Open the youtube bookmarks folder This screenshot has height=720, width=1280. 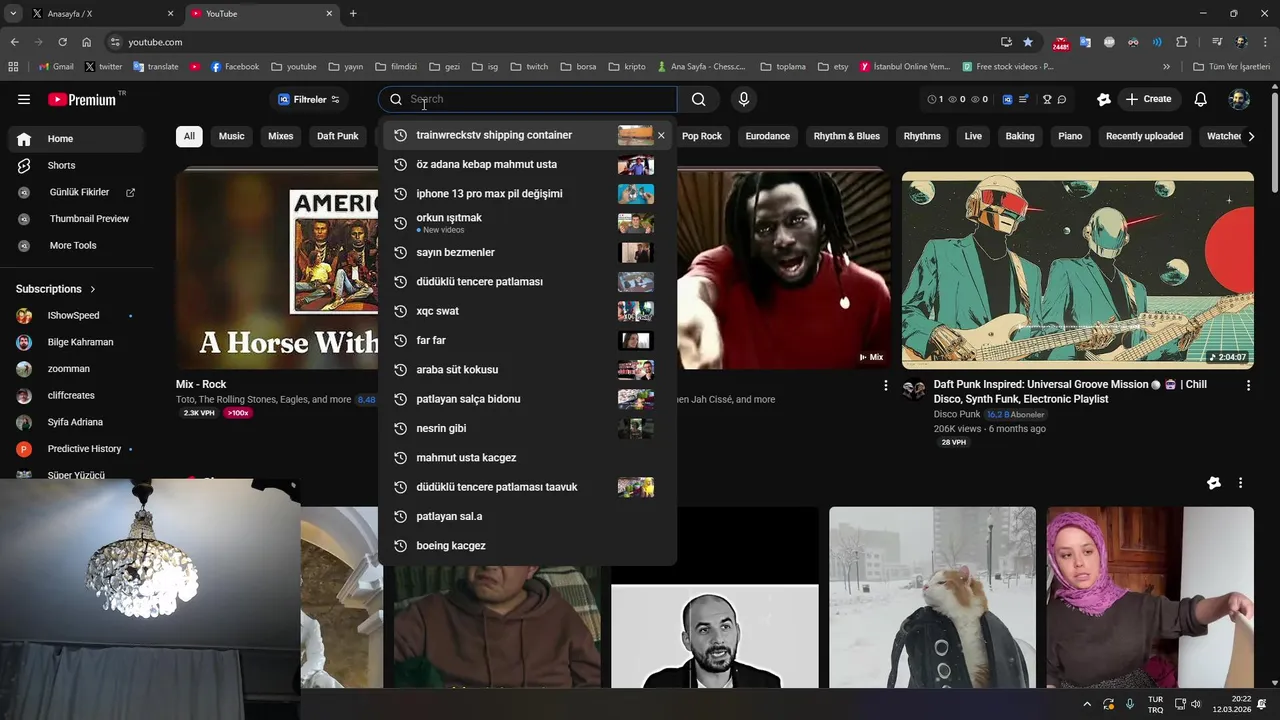[x=294, y=67]
